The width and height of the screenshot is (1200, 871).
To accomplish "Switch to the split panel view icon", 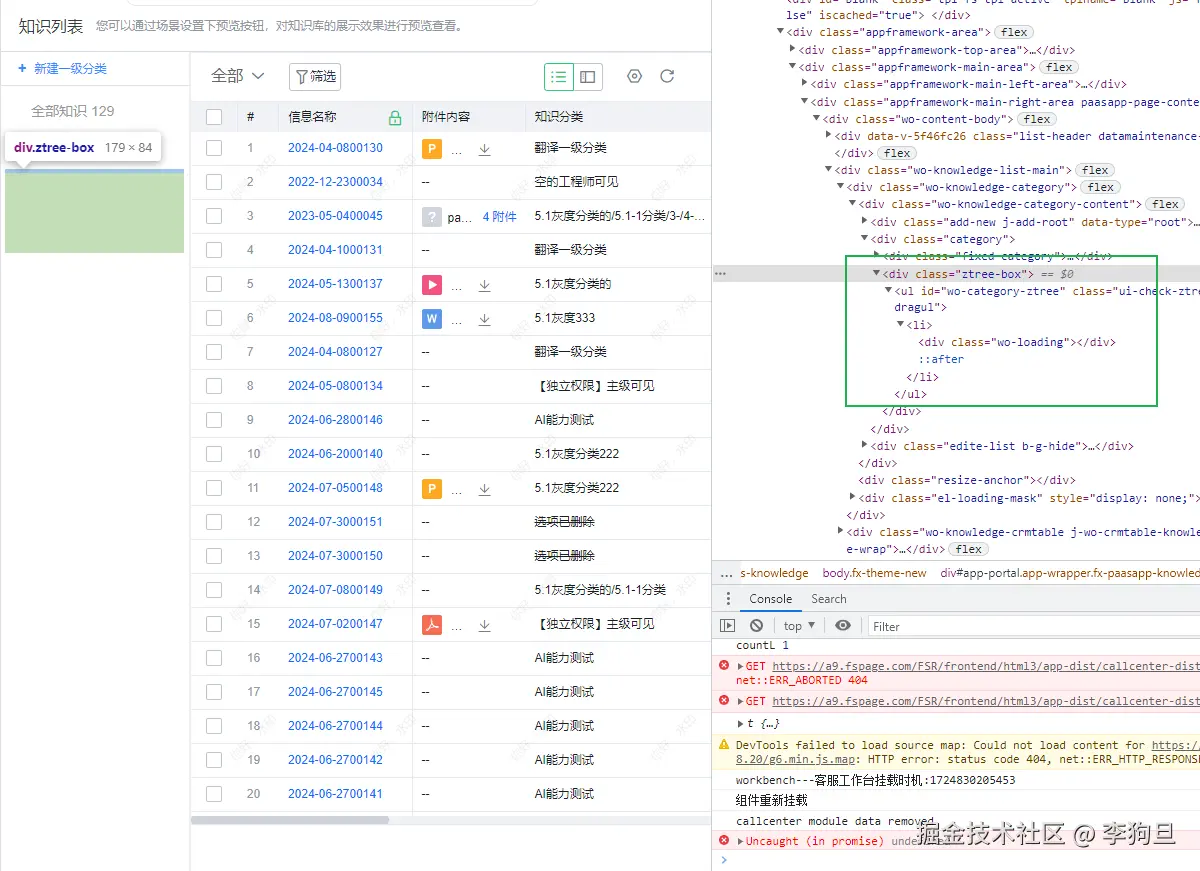I will (x=587, y=76).
